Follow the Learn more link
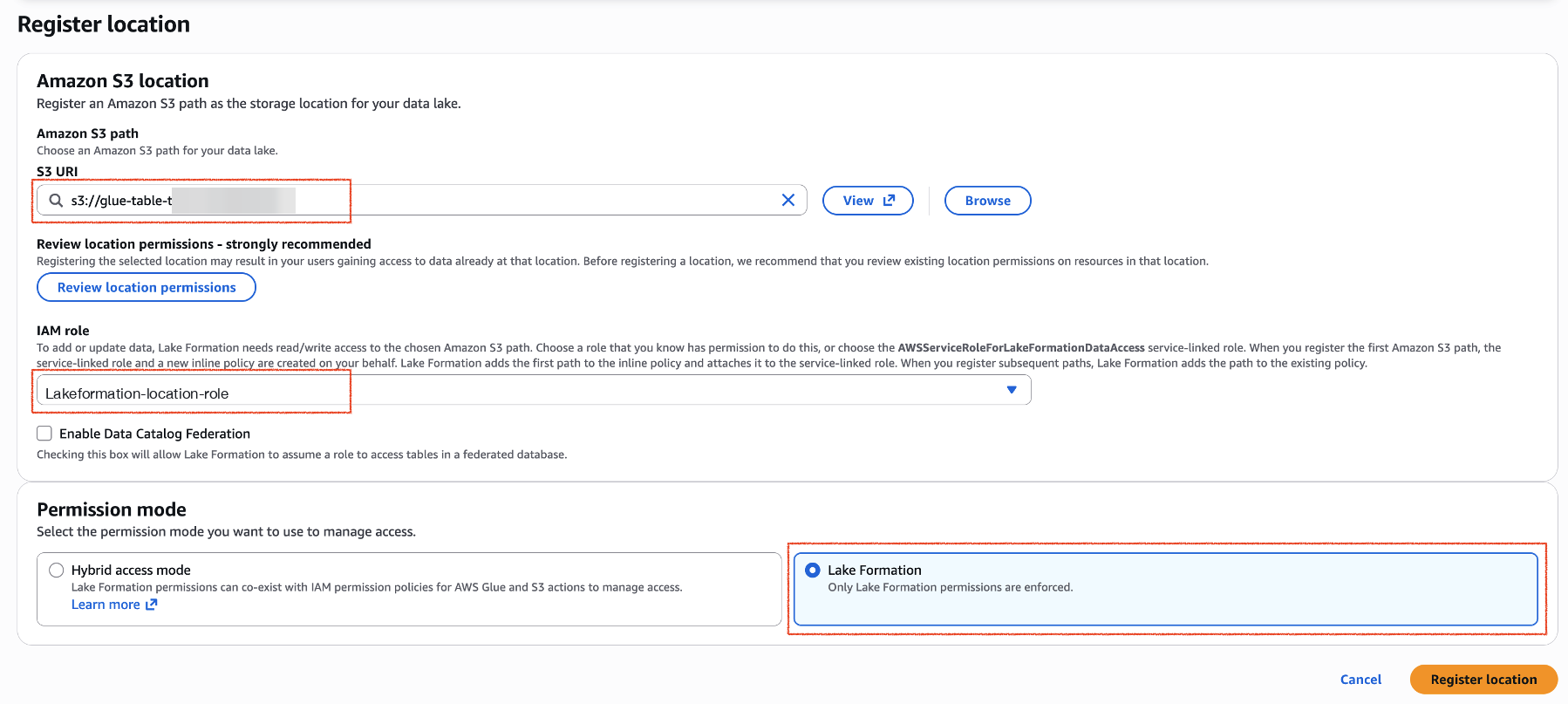The width and height of the screenshot is (1568, 704). (x=106, y=605)
